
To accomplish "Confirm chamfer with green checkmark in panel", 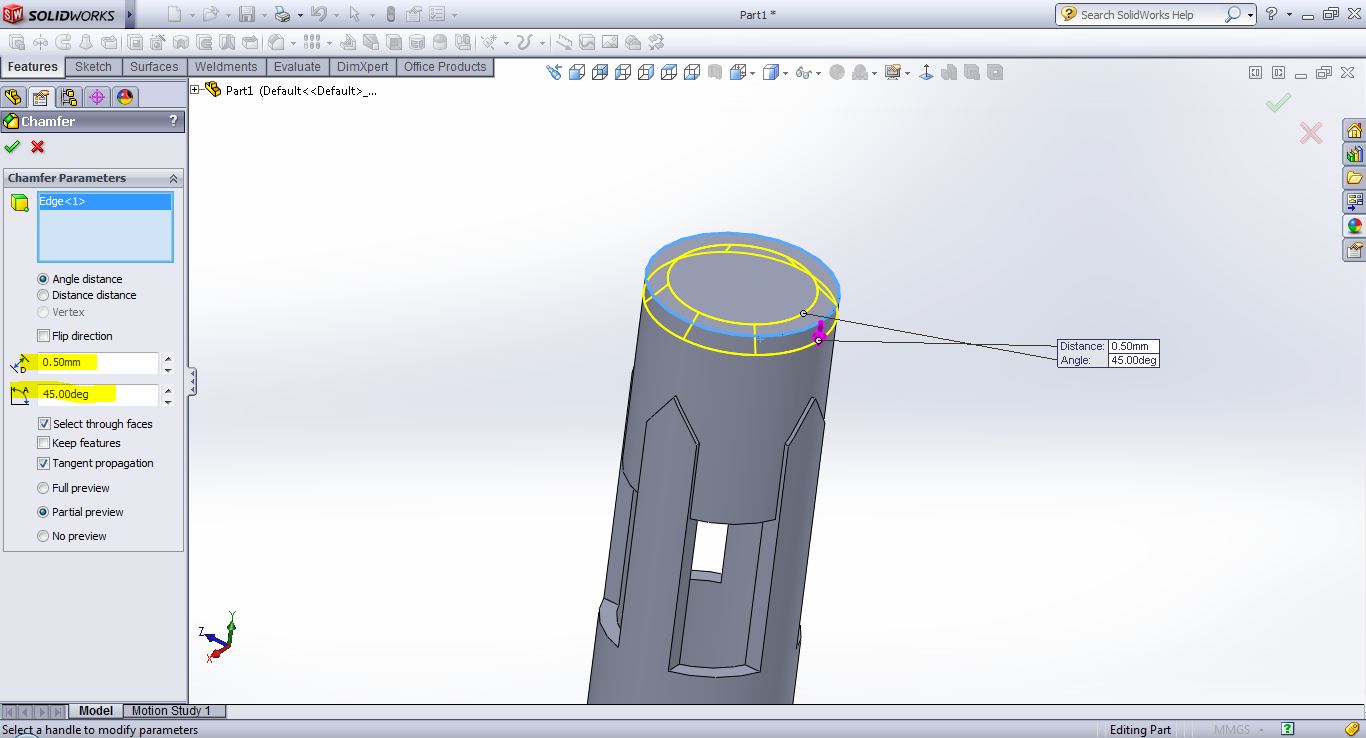I will [12, 147].
